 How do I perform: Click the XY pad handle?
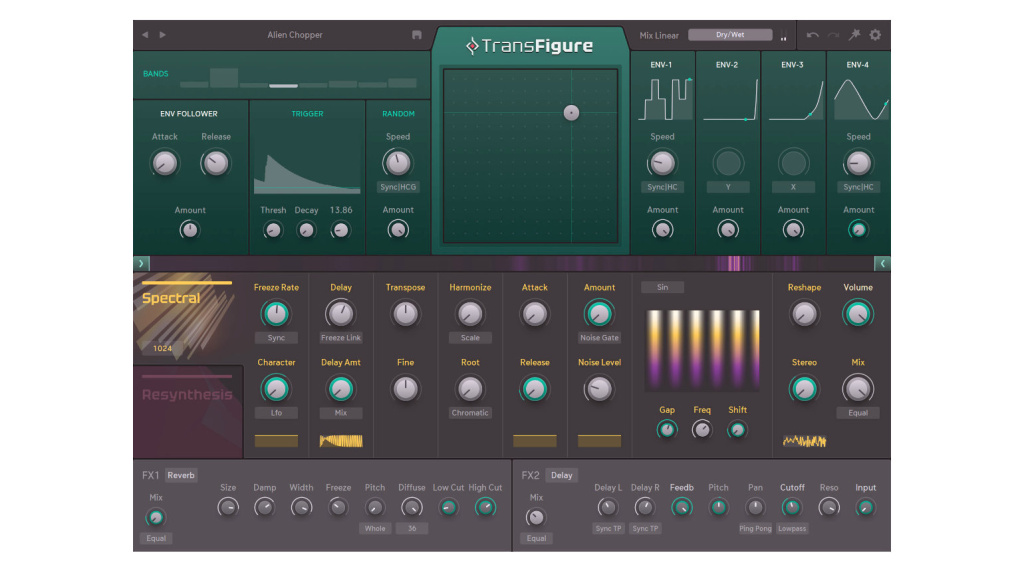click(571, 112)
